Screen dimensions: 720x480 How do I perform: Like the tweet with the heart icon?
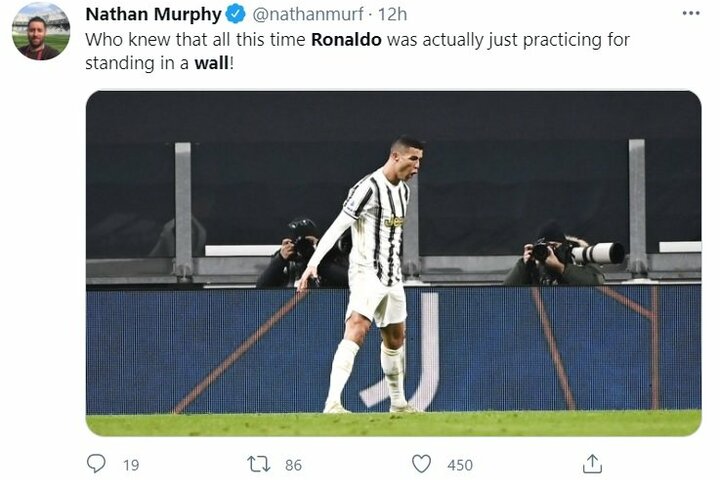(x=422, y=464)
